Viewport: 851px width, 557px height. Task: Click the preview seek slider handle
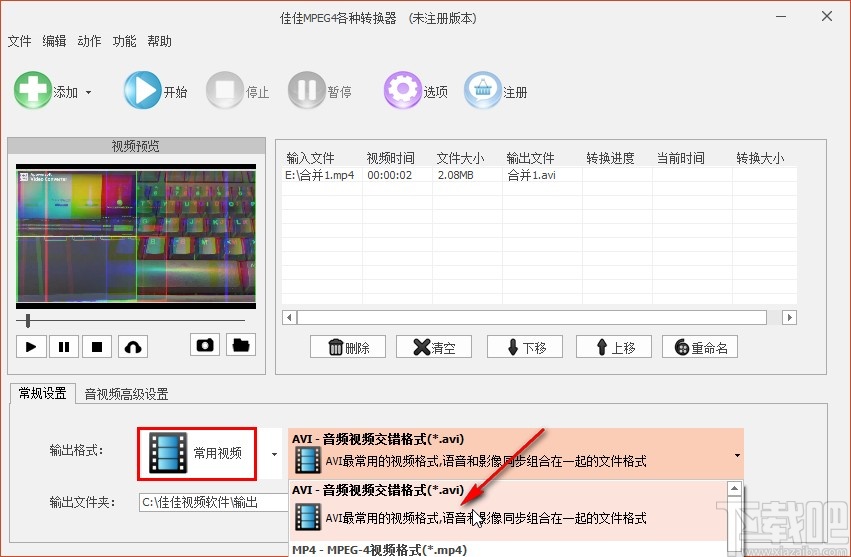point(28,321)
